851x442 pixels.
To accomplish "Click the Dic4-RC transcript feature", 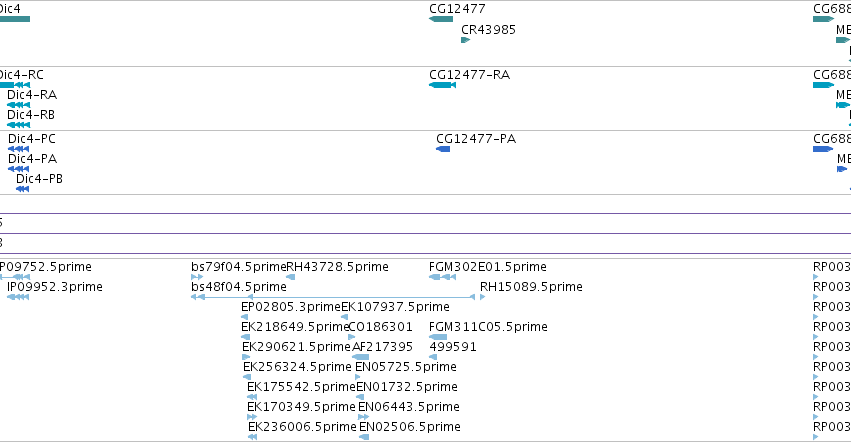I will (15, 85).
